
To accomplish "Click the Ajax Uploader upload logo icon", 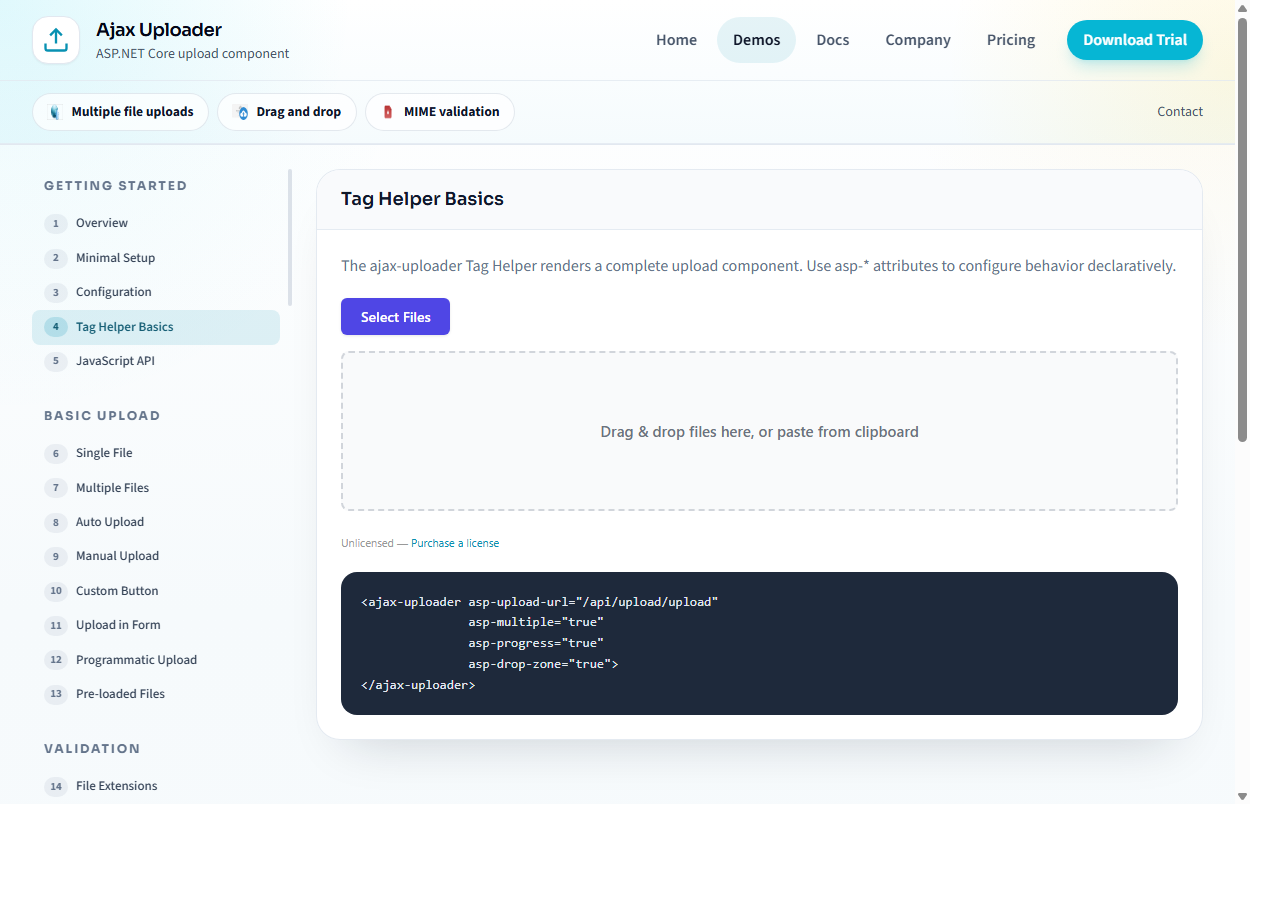I will [x=56, y=40].
